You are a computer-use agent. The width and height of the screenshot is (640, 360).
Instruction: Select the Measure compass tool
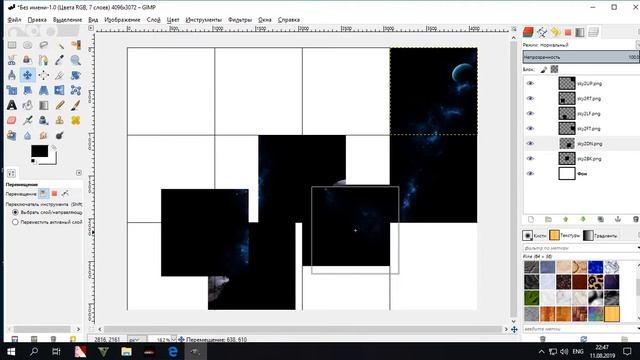coord(12,75)
